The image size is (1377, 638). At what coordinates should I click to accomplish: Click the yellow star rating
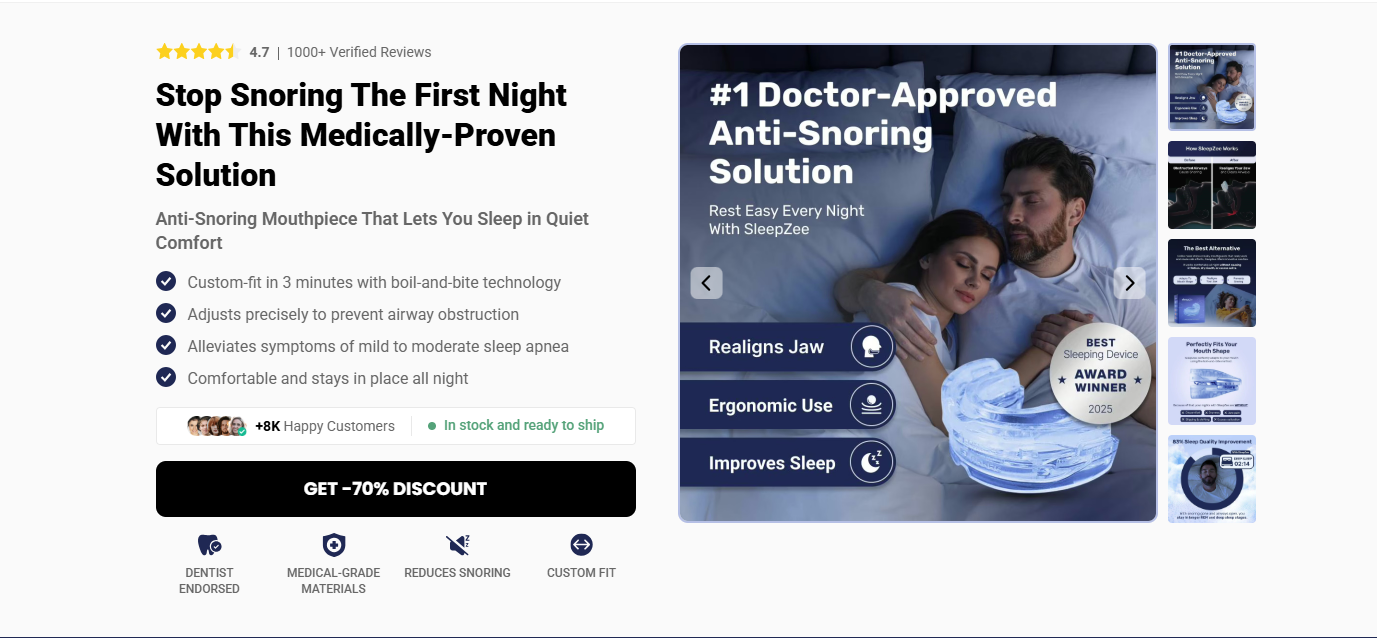click(198, 52)
